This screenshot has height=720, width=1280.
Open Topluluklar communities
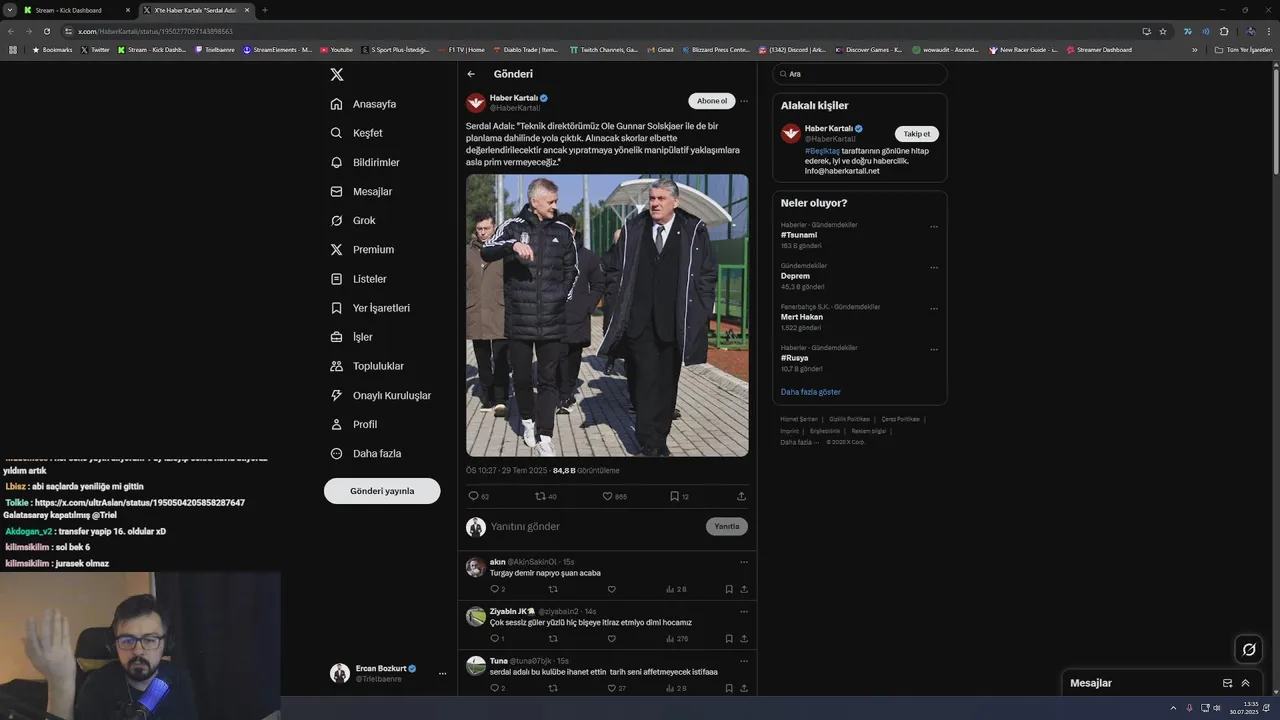367,366
